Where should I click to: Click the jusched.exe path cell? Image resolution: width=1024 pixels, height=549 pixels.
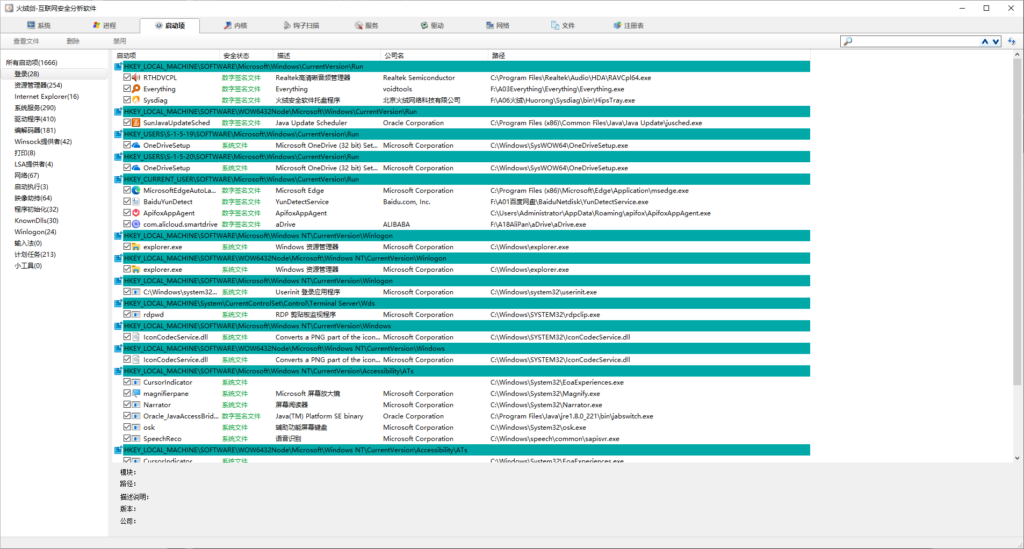click(596, 123)
